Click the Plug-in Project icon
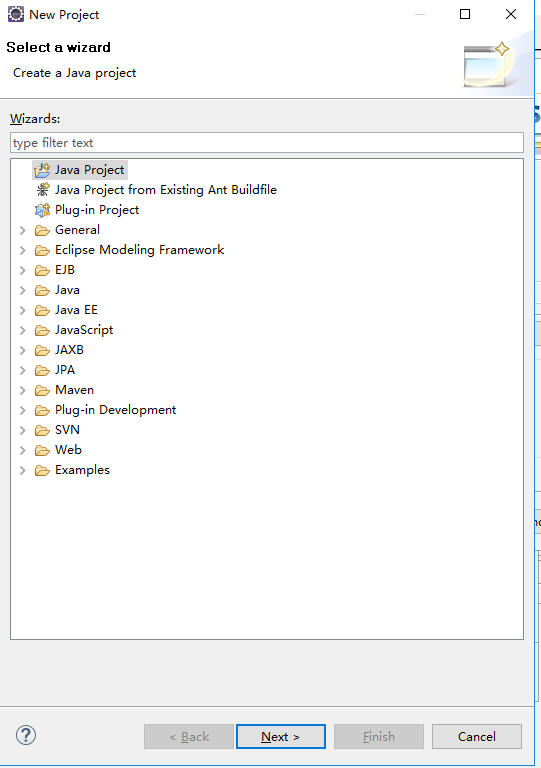The height and width of the screenshot is (768, 541). tap(43, 210)
